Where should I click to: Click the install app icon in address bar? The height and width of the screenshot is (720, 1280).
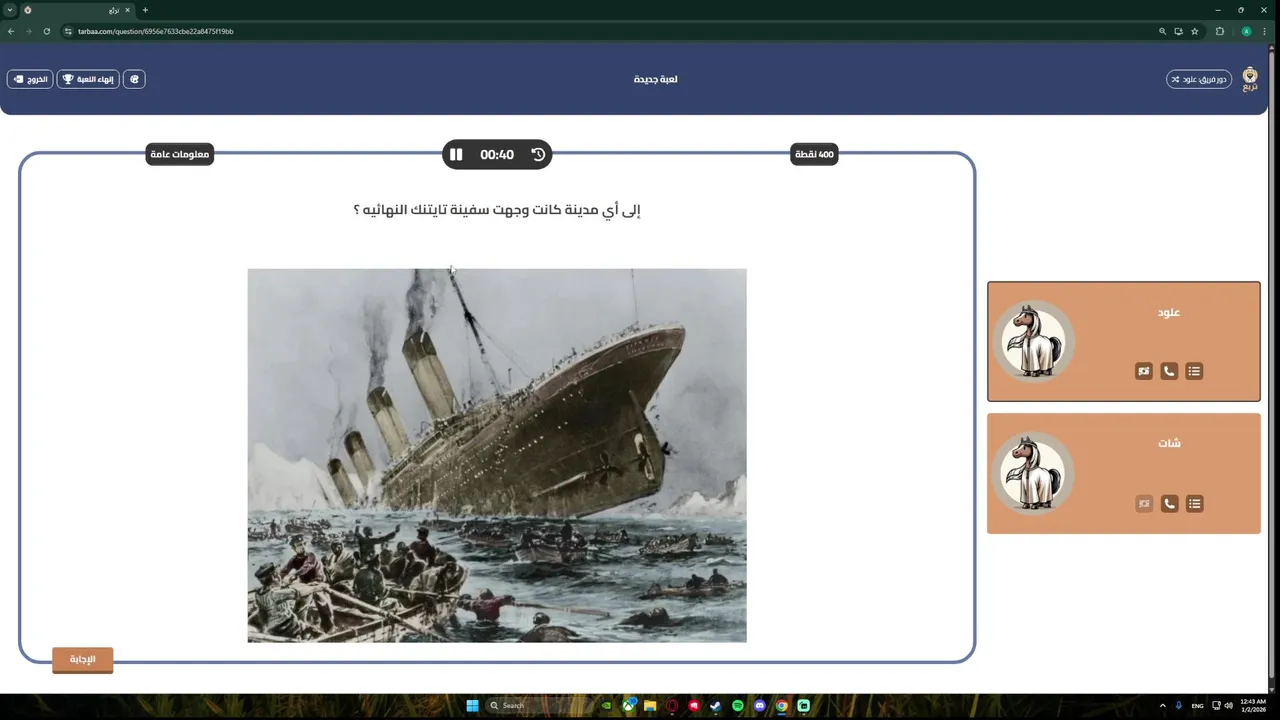[1178, 31]
